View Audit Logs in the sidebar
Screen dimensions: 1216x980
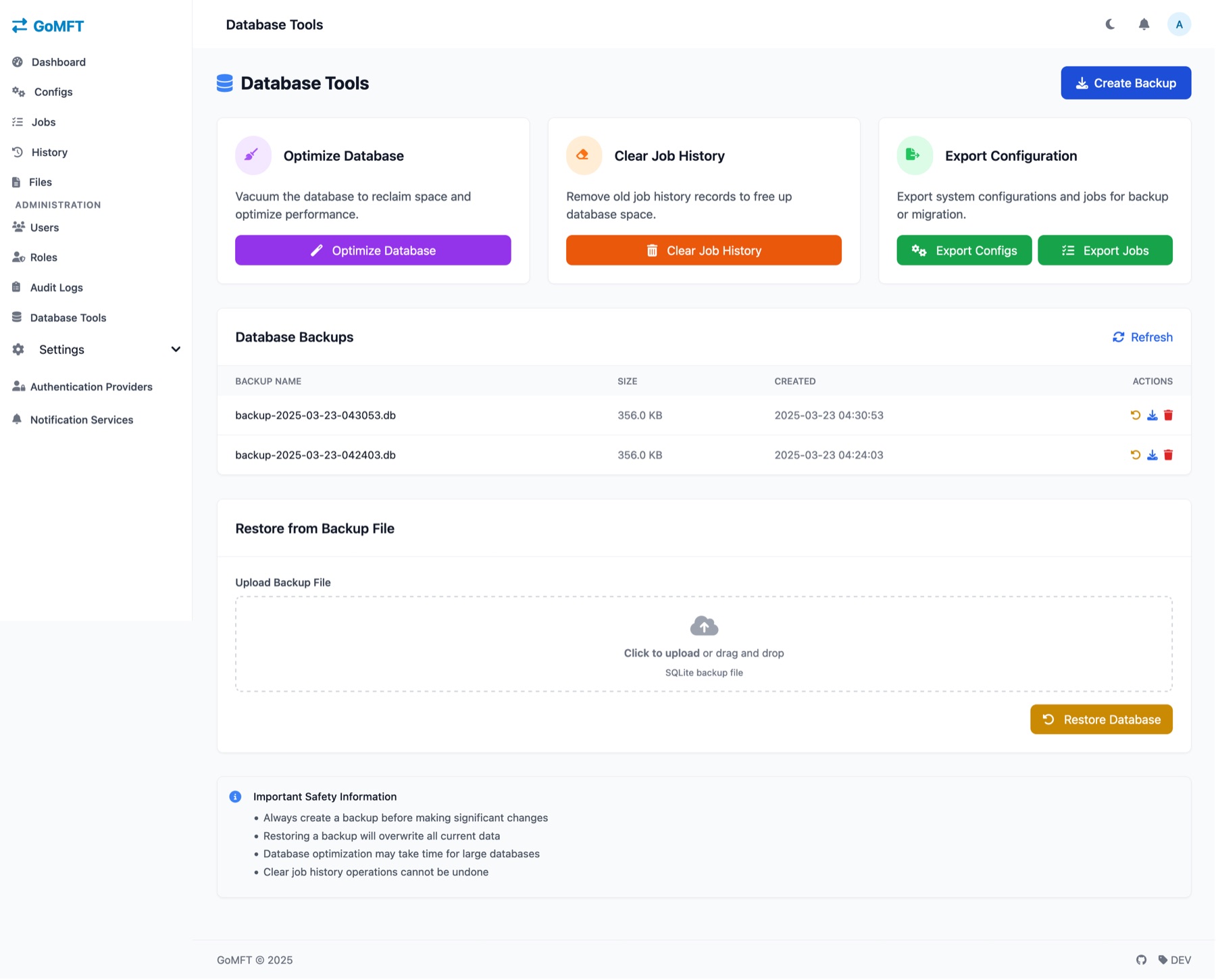47,288
